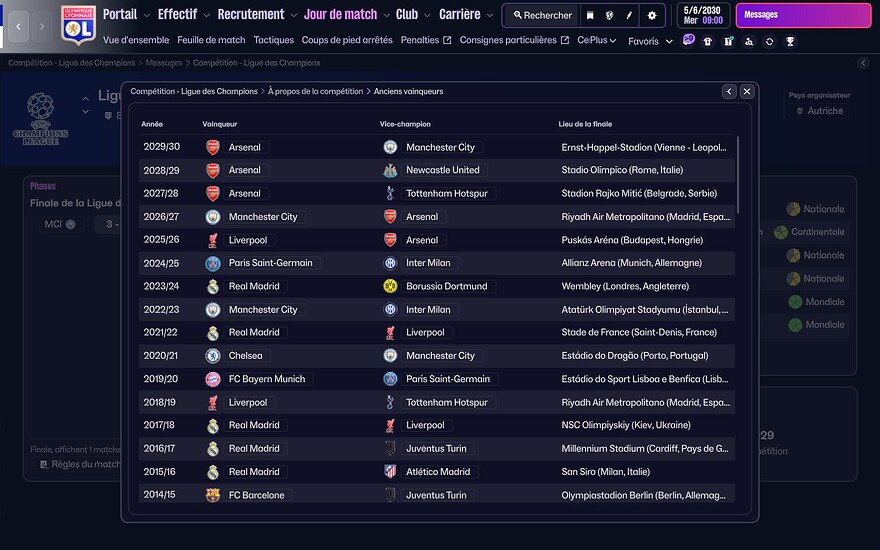Click the Rechercher search button
Image resolution: width=880 pixels, height=550 pixels.
(x=542, y=16)
